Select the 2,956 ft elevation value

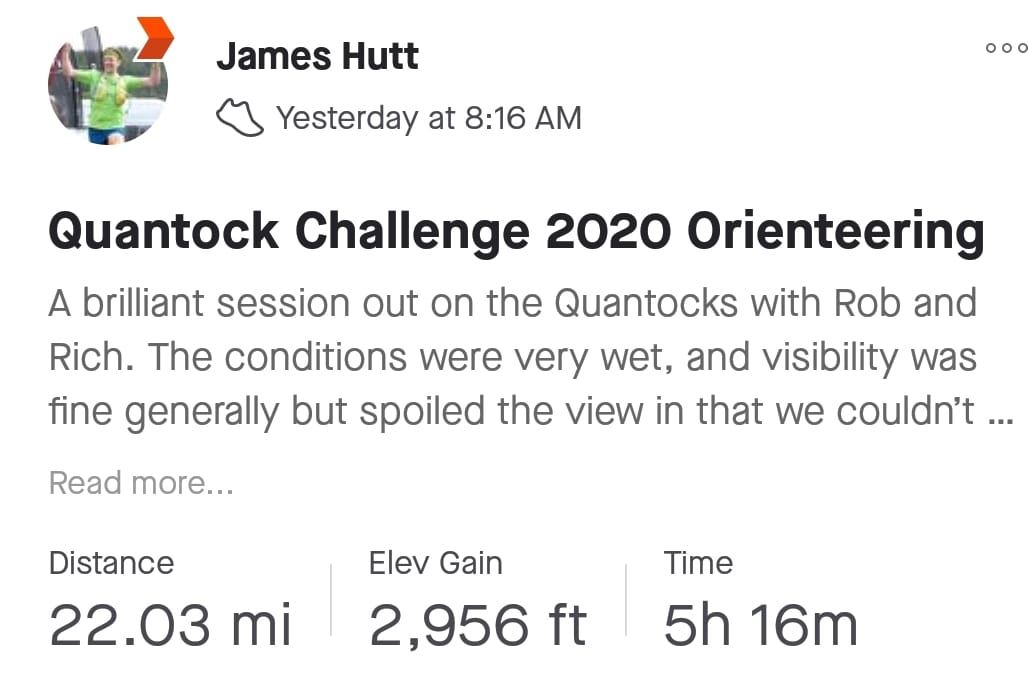click(477, 625)
